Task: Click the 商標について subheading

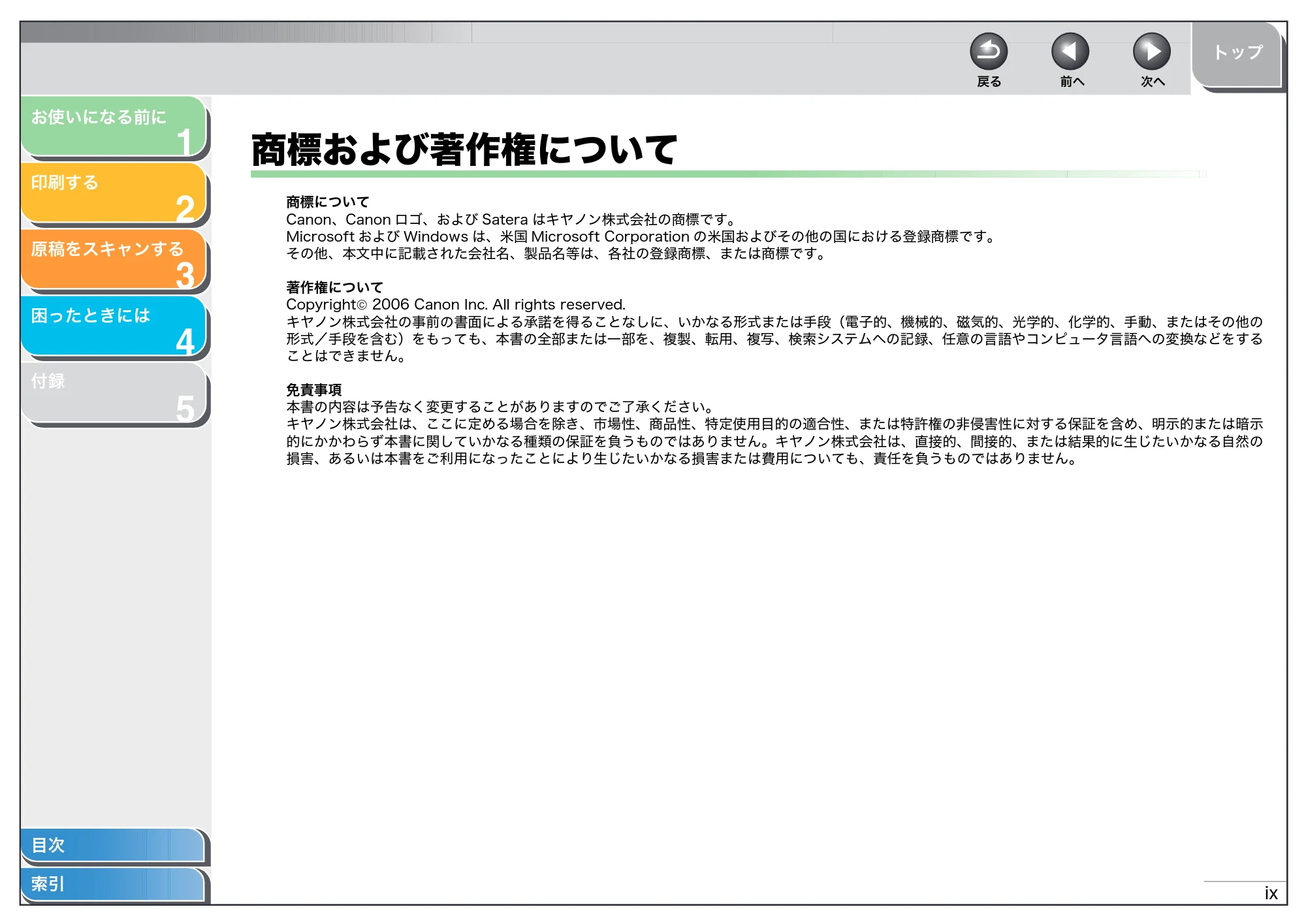Action: (327, 202)
